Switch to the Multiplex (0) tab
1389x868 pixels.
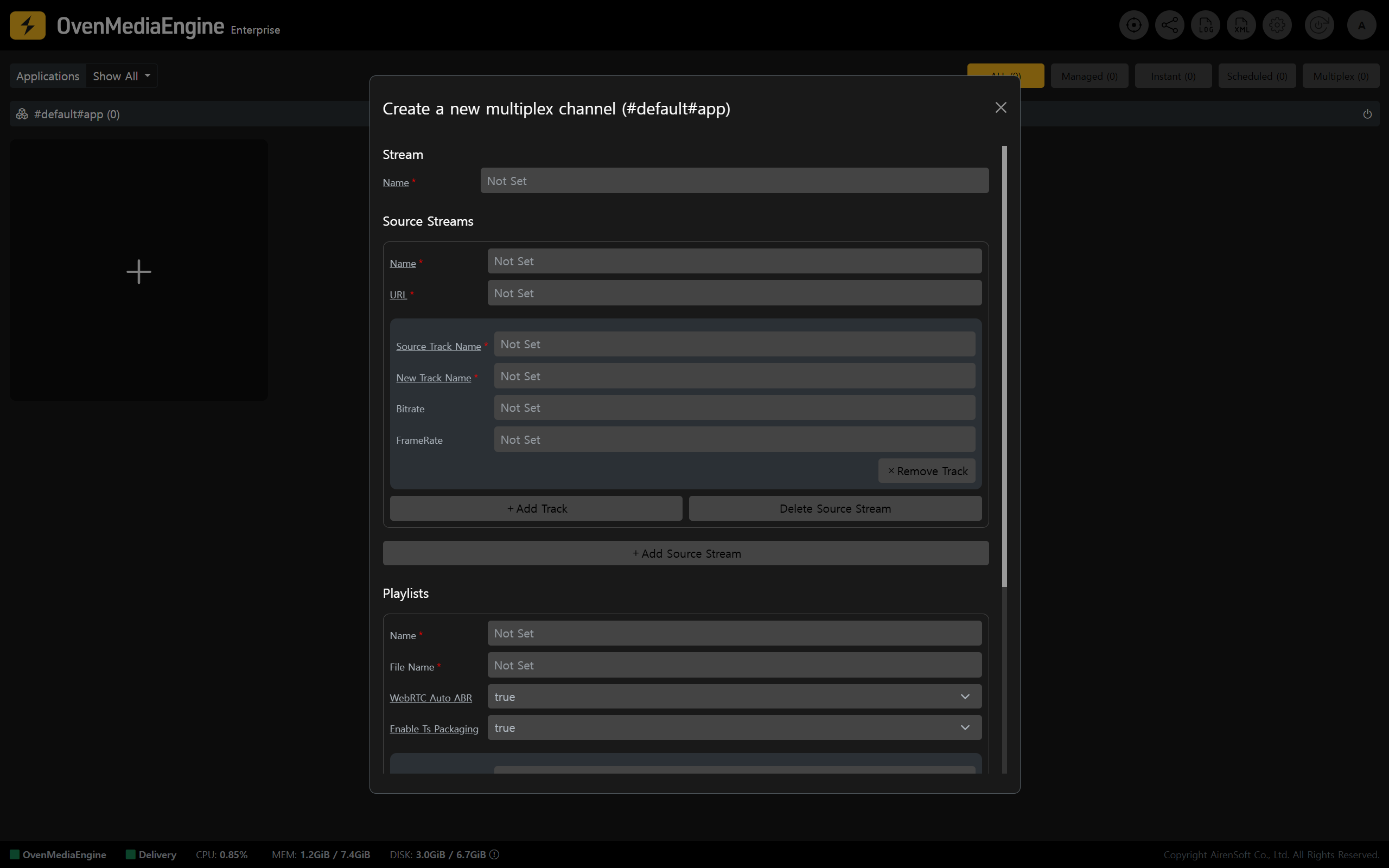[x=1340, y=76]
